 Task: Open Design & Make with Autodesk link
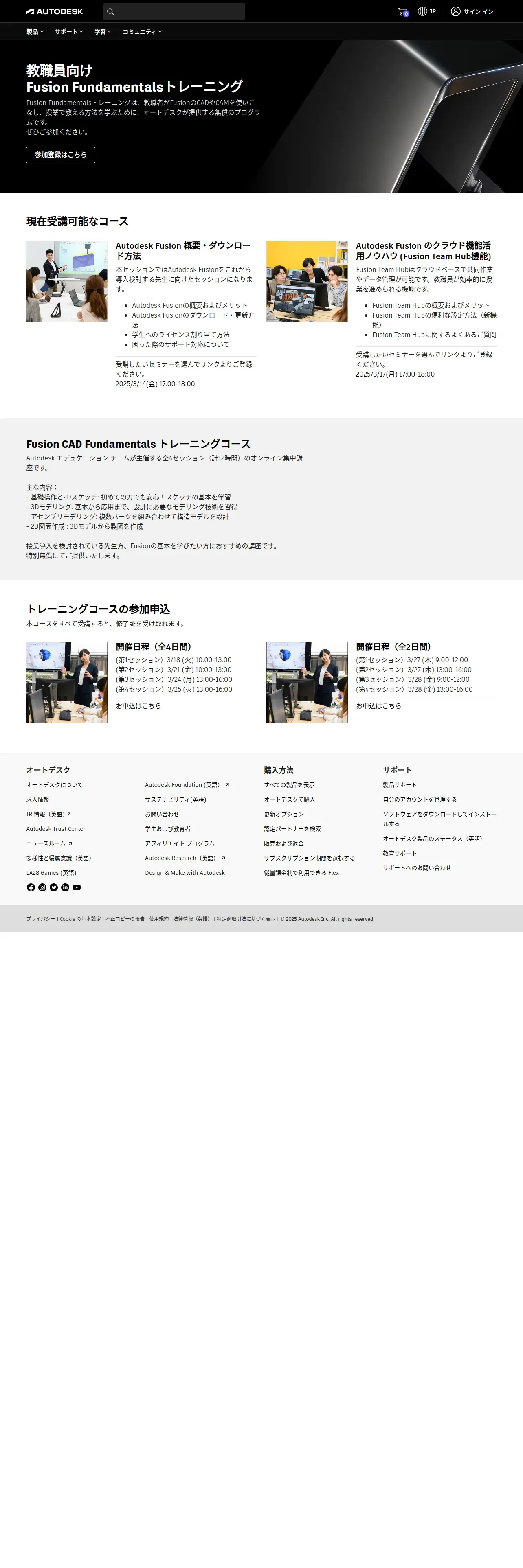click(x=185, y=873)
